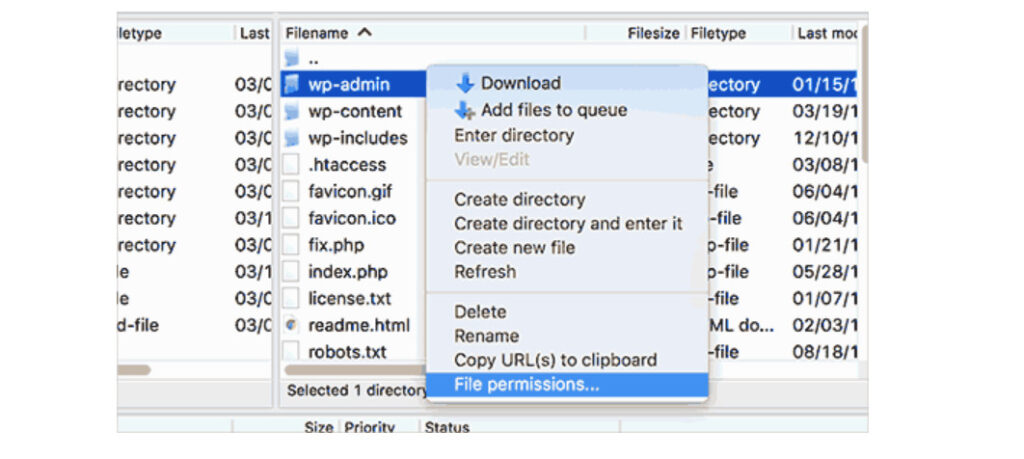Click the fix.php file icon
The height and width of the screenshot is (459, 1024).
291,245
